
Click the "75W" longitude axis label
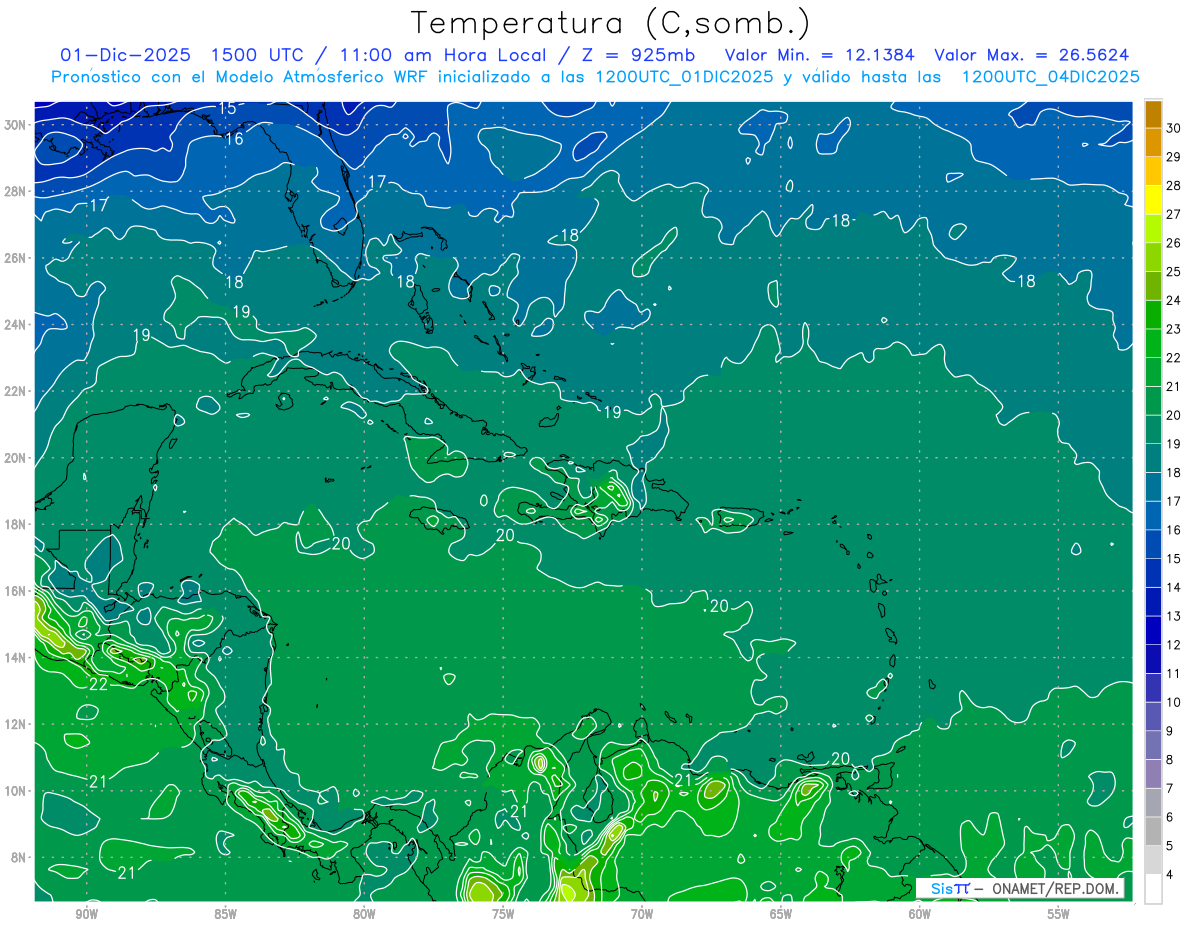coord(503,914)
